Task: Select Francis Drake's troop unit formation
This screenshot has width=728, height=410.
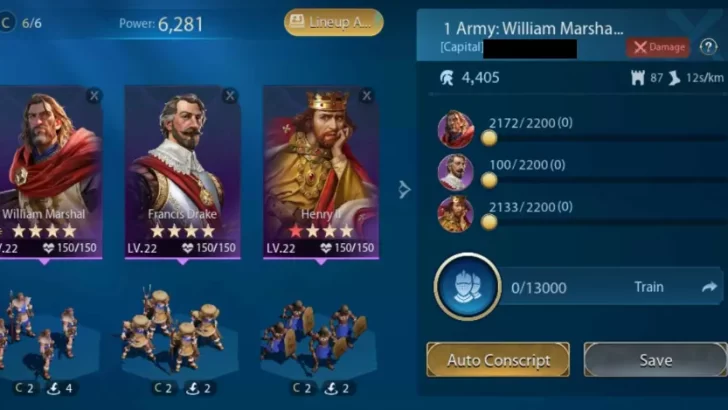Action: pyautogui.click(x=174, y=330)
